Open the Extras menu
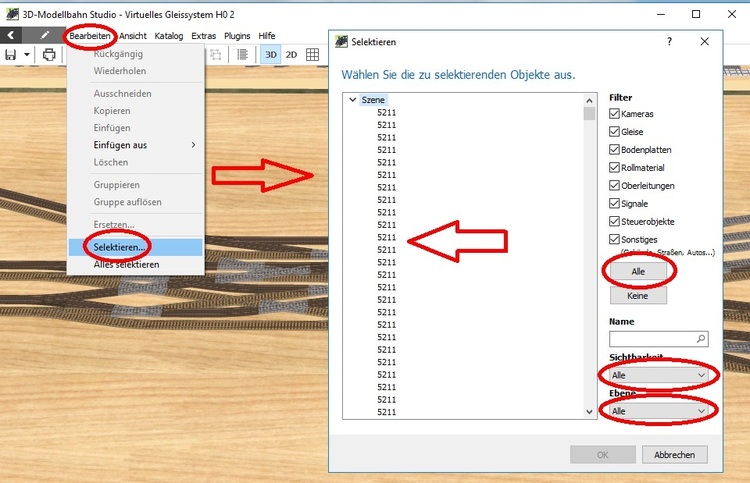Viewport: 750px width, 483px height. pos(203,36)
